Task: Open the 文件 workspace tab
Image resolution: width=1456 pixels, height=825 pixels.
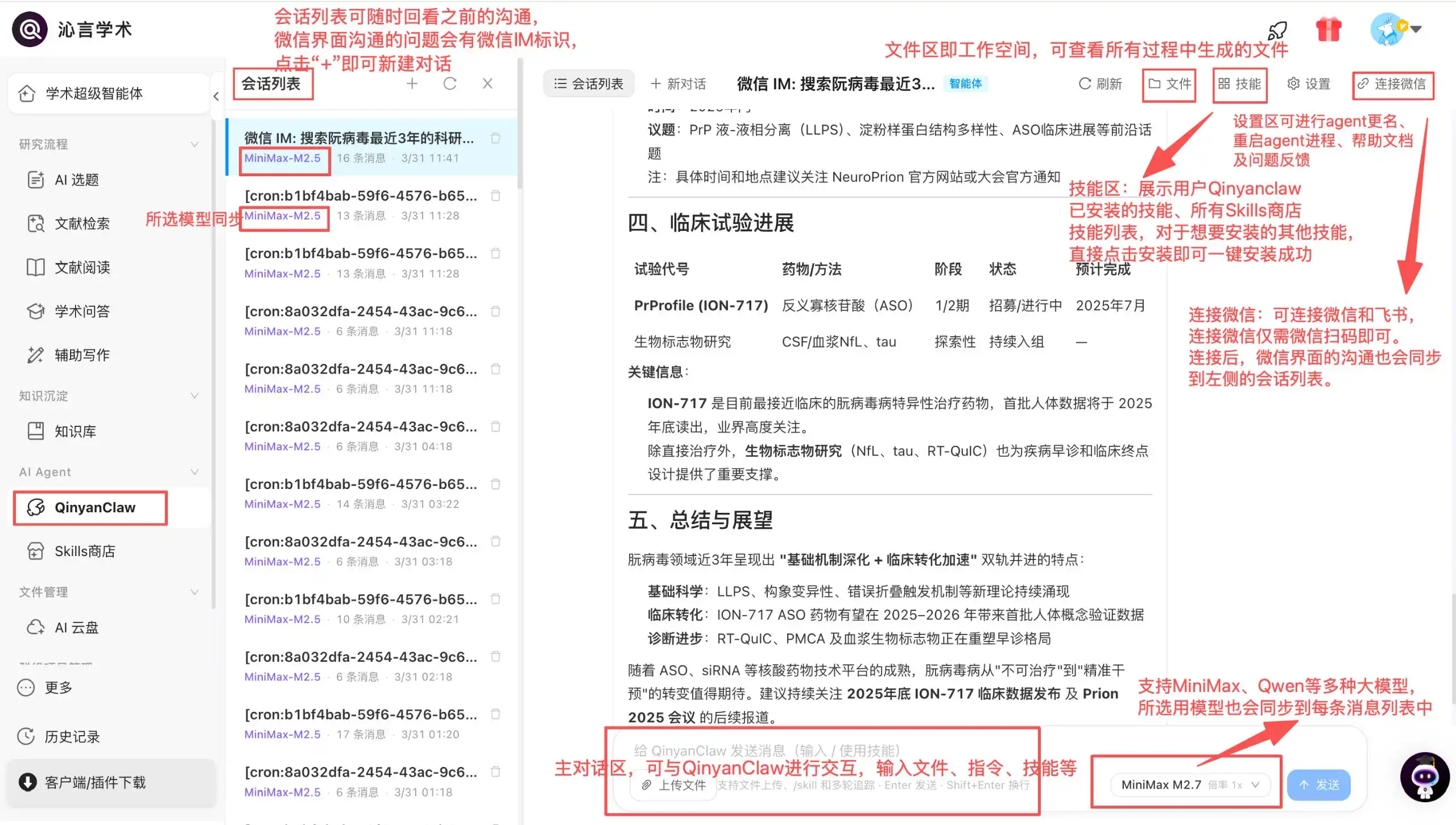Action: pyautogui.click(x=1169, y=84)
